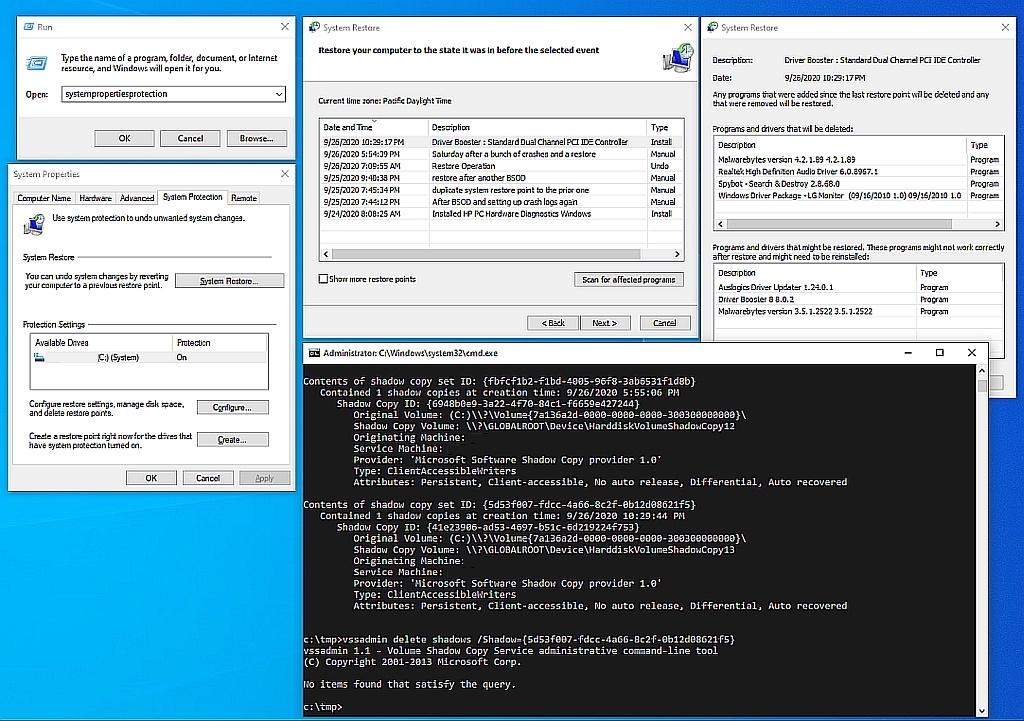
Task: Click cmd window scroll down arrow
Action: pos(982,711)
